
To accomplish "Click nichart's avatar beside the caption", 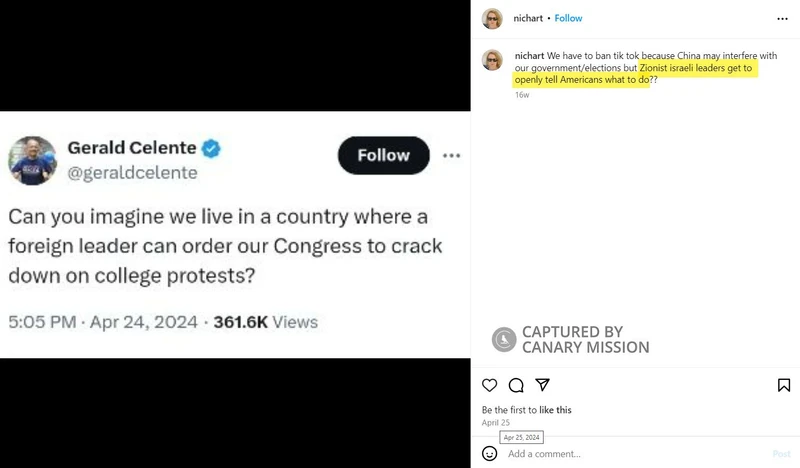I will [x=492, y=60].
